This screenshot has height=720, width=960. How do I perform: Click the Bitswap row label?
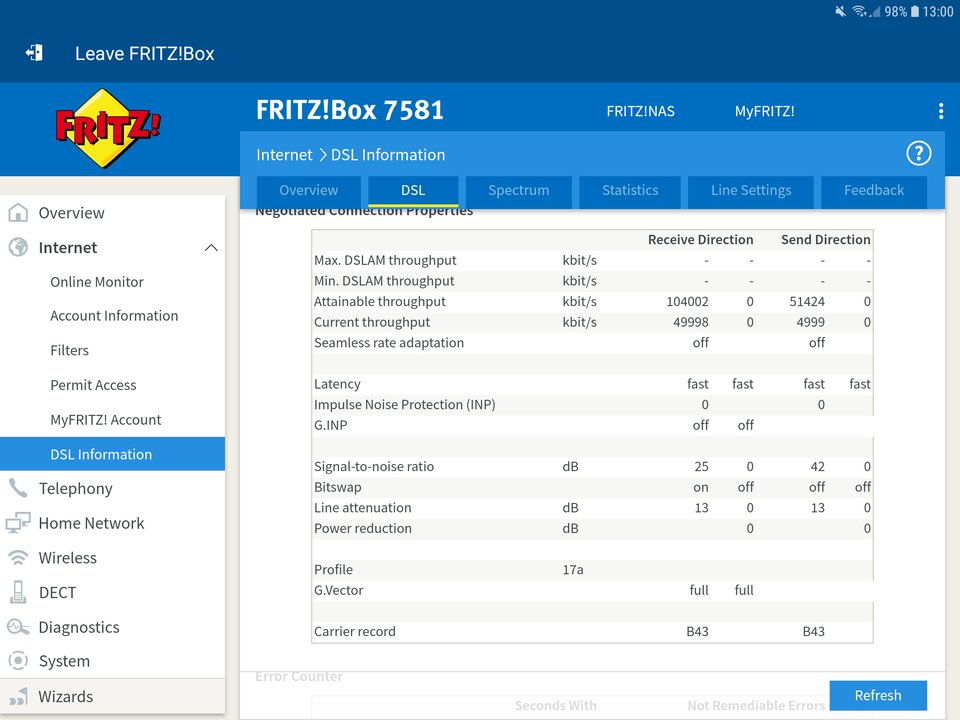pyautogui.click(x=337, y=487)
